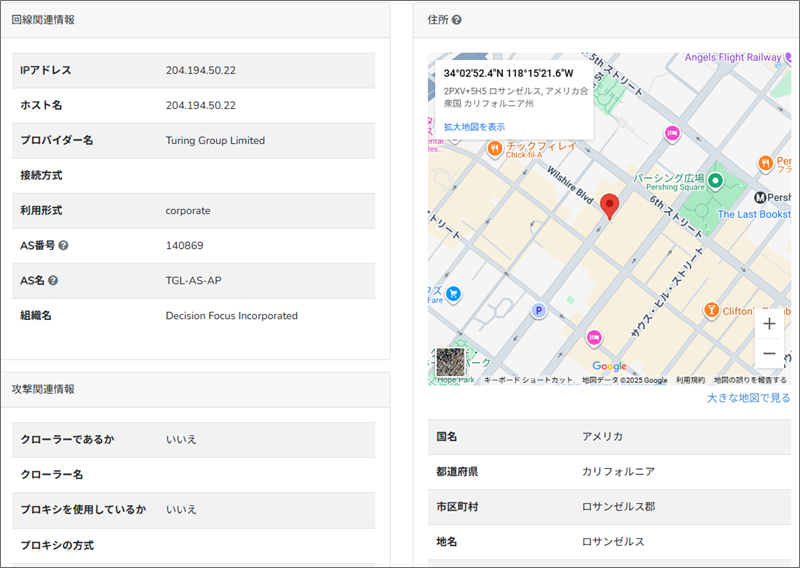Open 利用規約 terms link on map
The height and width of the screenshot is (568, 800).
click(690, 380)
